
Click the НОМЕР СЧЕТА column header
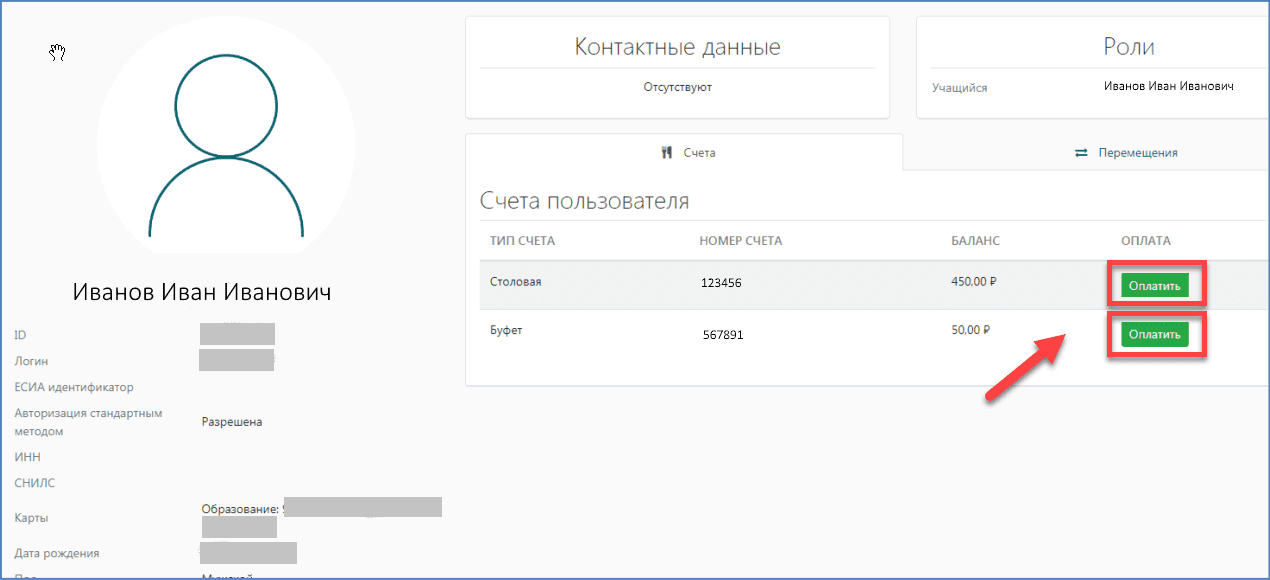pyautogui.click(x=740, y=241)
